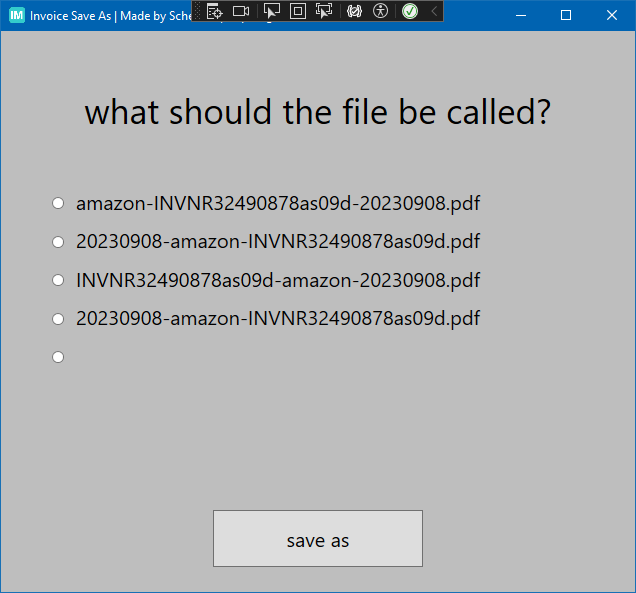Toggle Display Layout Adorners icon
The image size is (636, 593).
pyautogui.click(x=298, y=11)
